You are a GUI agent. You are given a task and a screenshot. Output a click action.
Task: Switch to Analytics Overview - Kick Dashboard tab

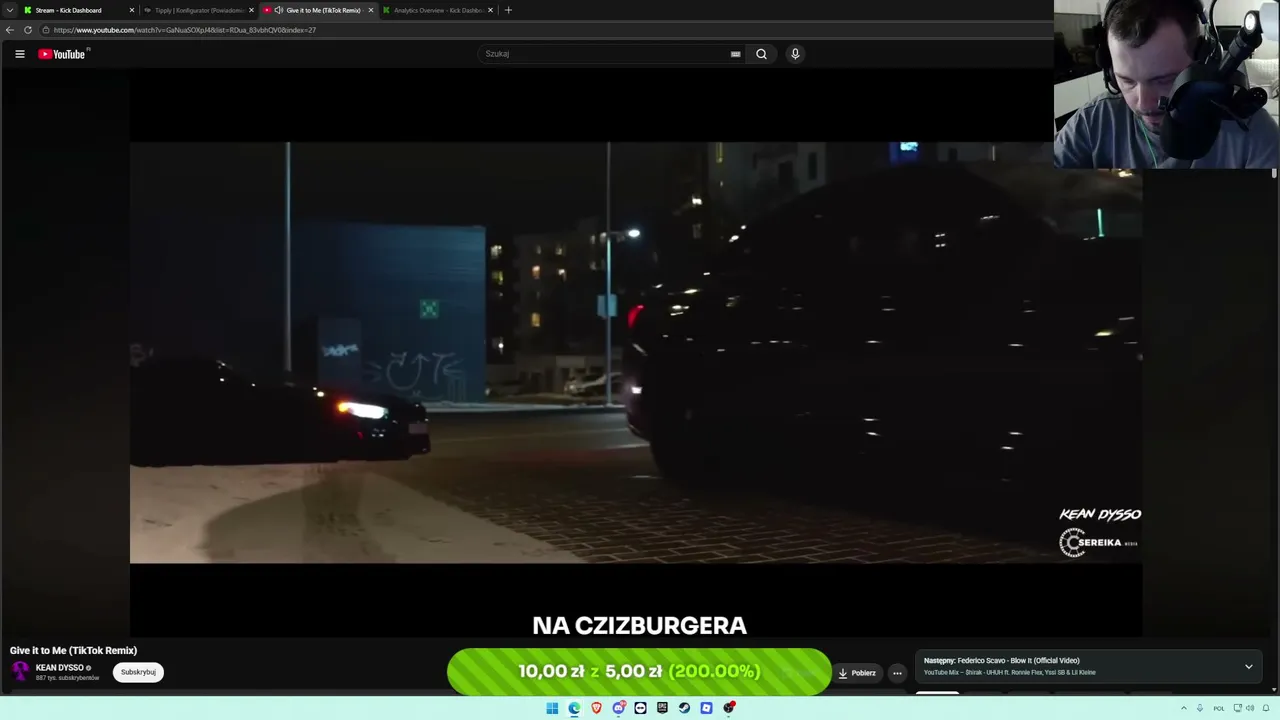437,10
